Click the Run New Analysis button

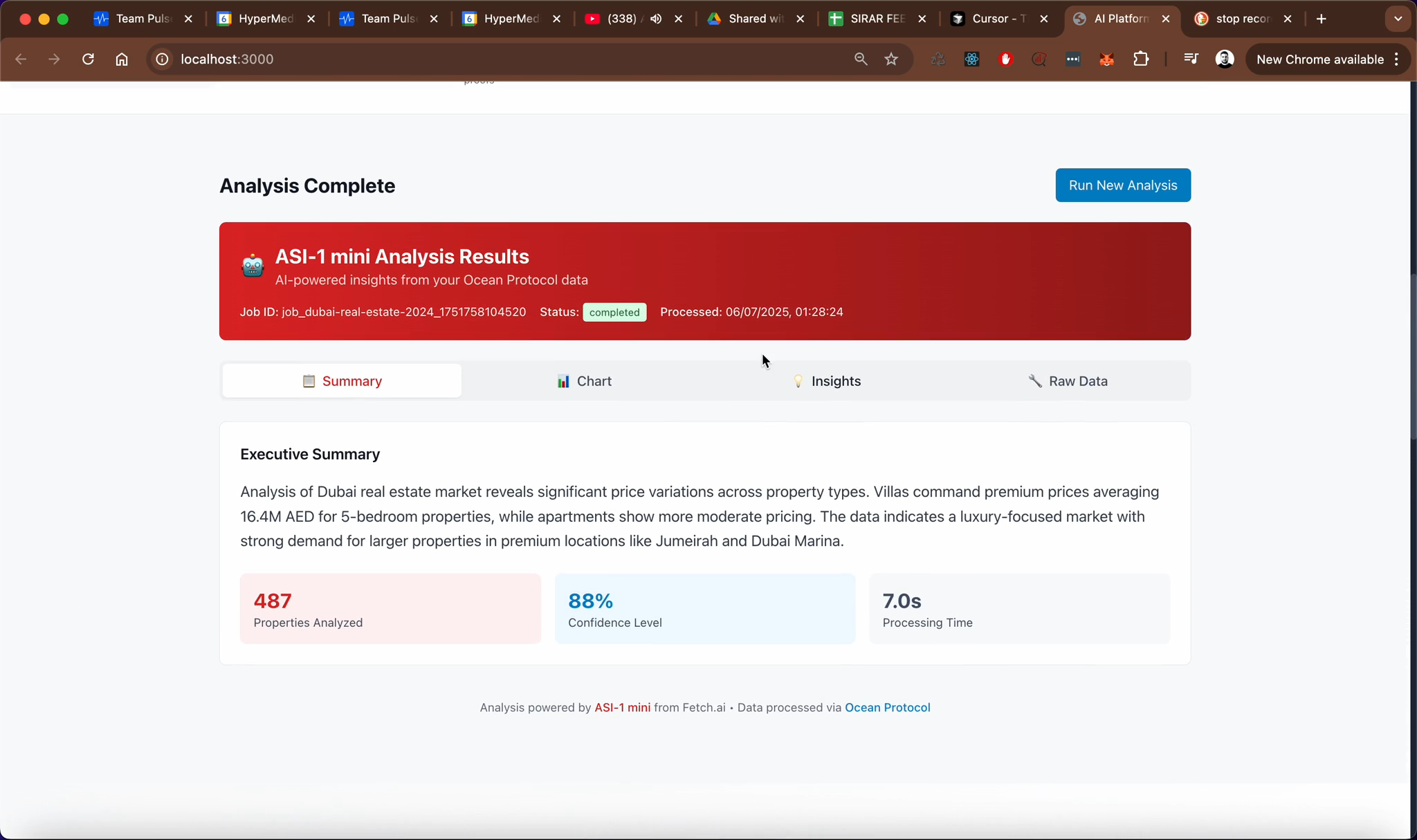(x=1122, y=185)
